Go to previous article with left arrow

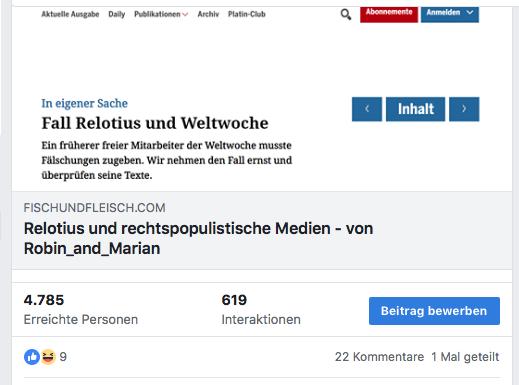pyautogui.click(x=367, y=109)
